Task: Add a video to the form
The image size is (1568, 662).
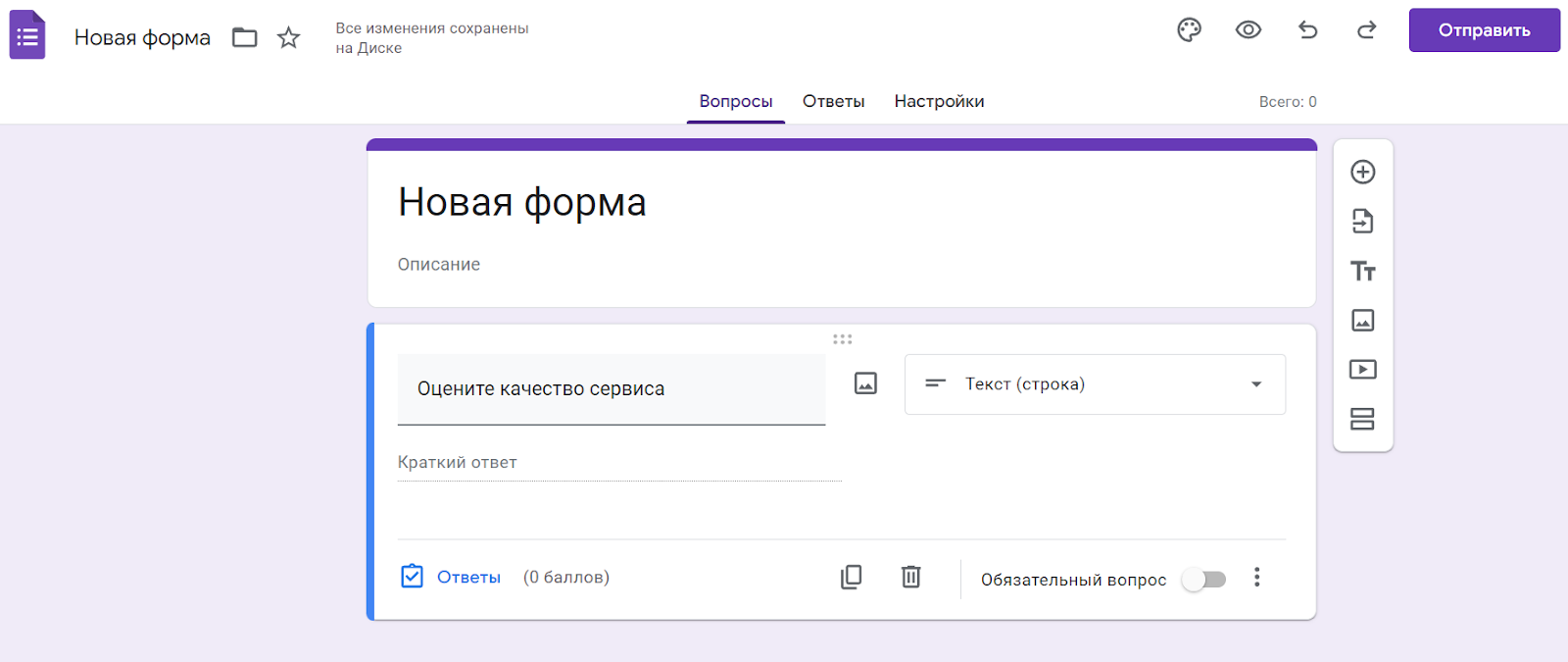Action: (1363, 370)
